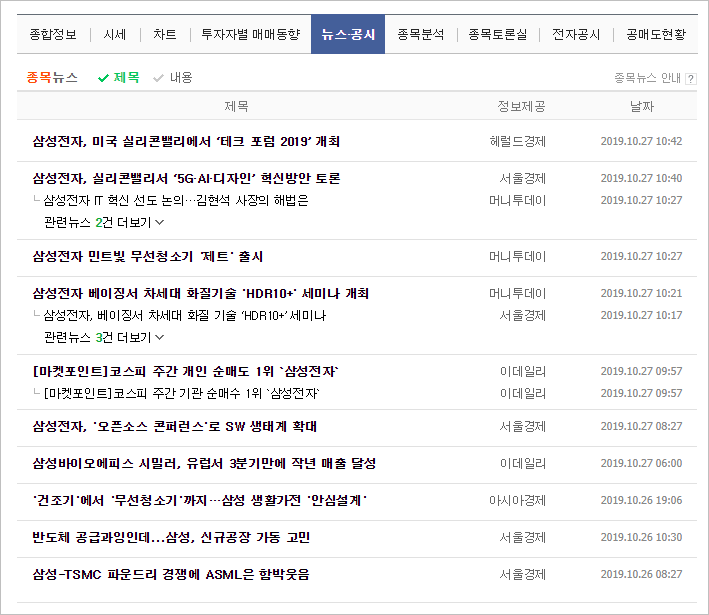Open article about 무선청소기 '제트' 출시
The height and width of the screenshot is (615, 709).
tap(147, 256)
